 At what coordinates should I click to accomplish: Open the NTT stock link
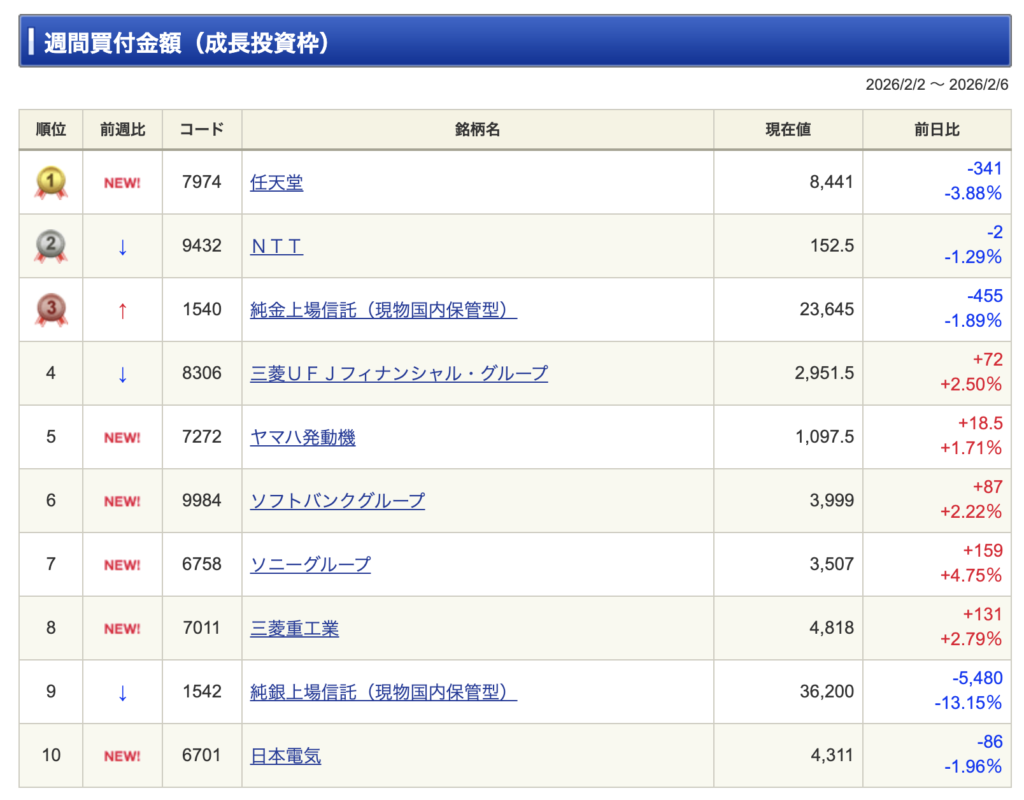click(x=276, y=246)
